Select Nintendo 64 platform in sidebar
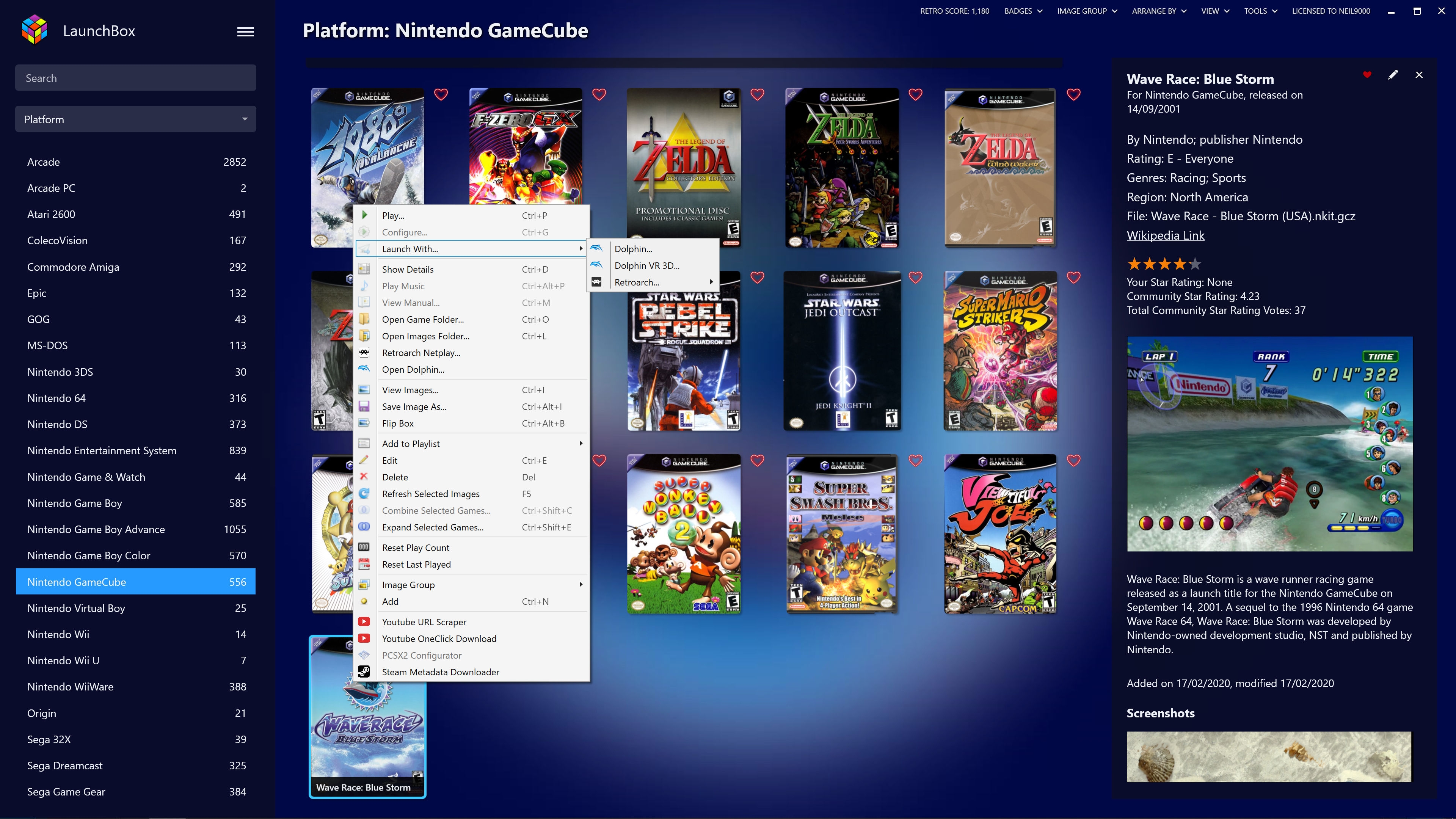This screenshot has width=1456, height=819. tap(136, 398)
